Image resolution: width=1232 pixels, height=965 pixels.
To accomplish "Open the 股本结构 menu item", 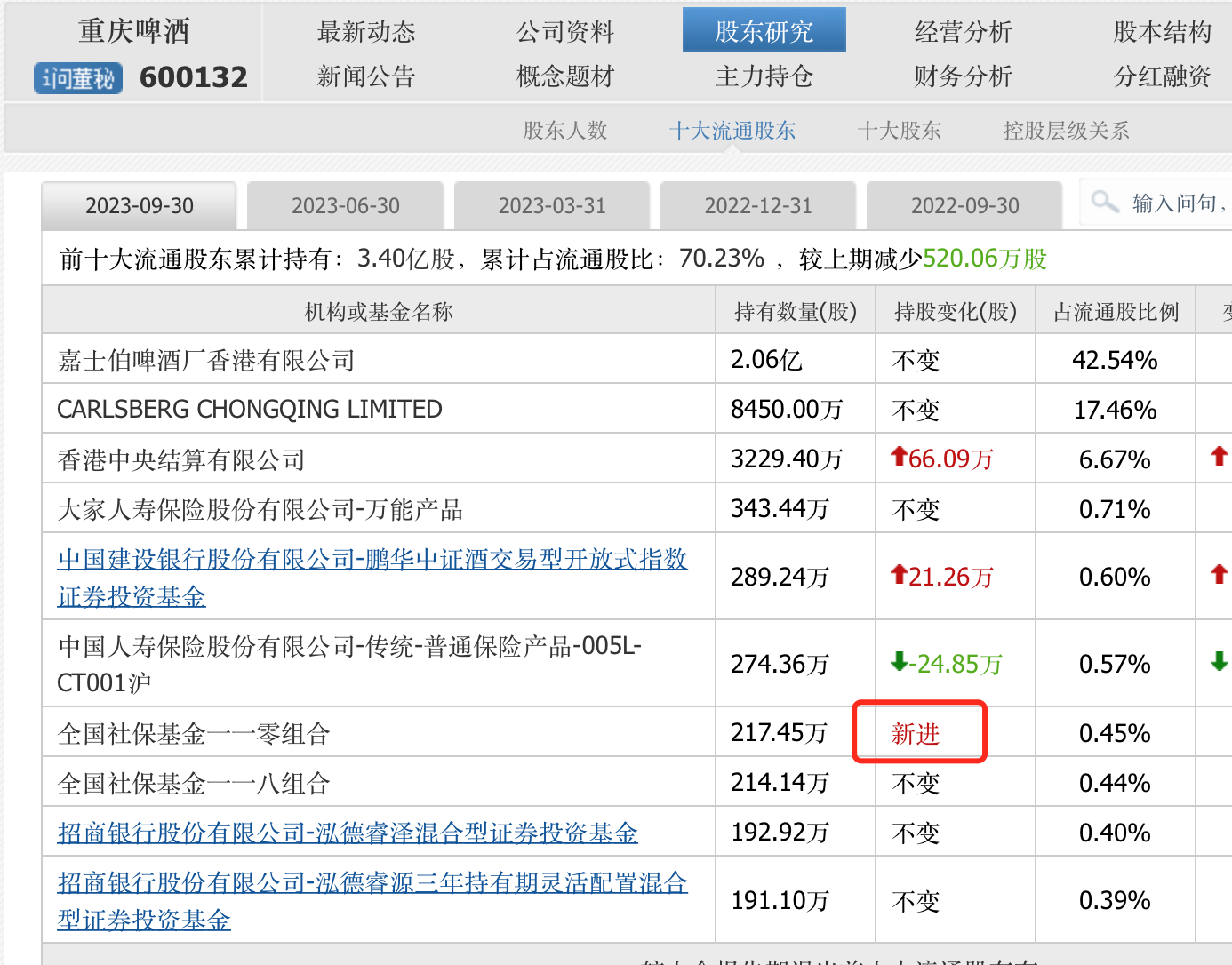I will 1163,32.
